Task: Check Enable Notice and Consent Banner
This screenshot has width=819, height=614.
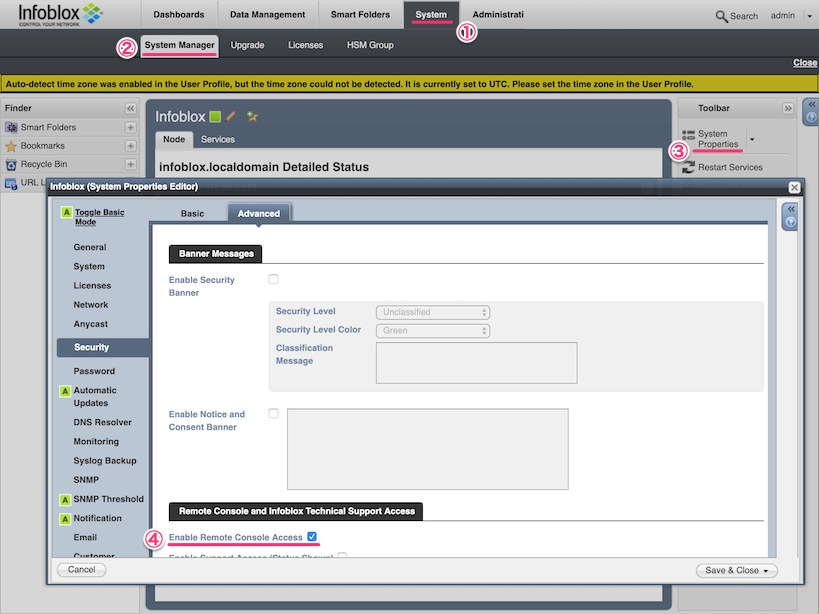Action: coord(274,413)
